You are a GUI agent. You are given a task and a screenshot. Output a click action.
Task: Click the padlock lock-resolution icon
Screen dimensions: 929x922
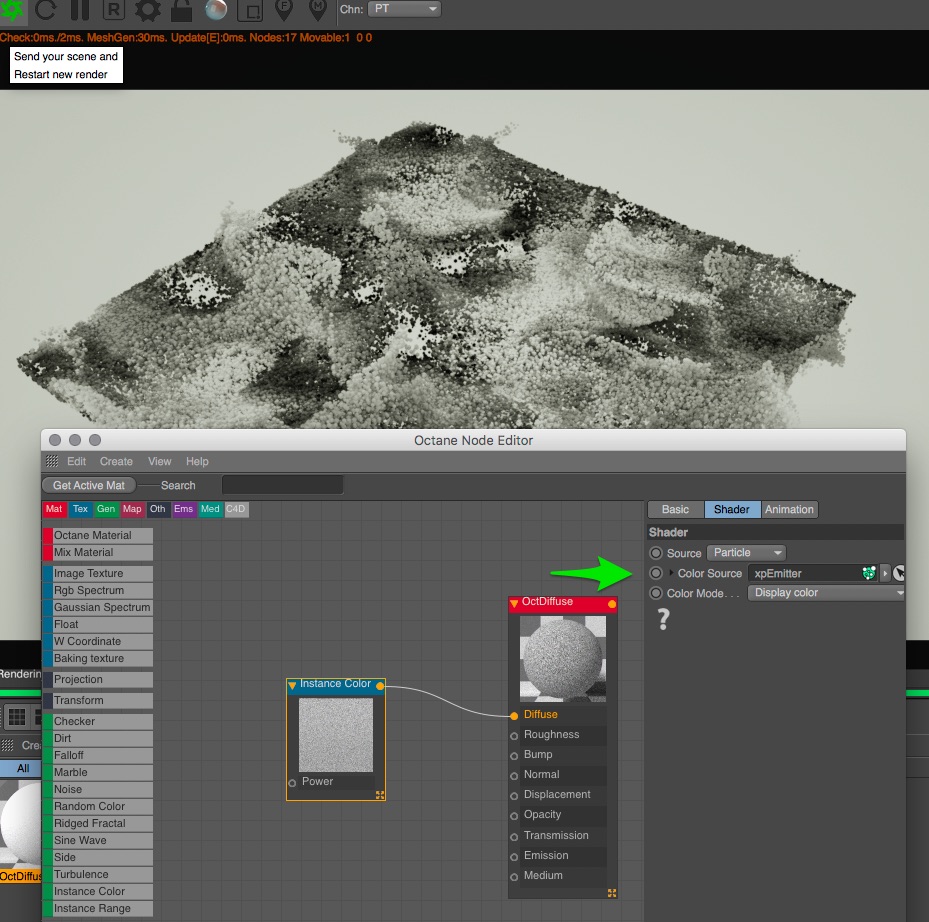coord(181,11)
